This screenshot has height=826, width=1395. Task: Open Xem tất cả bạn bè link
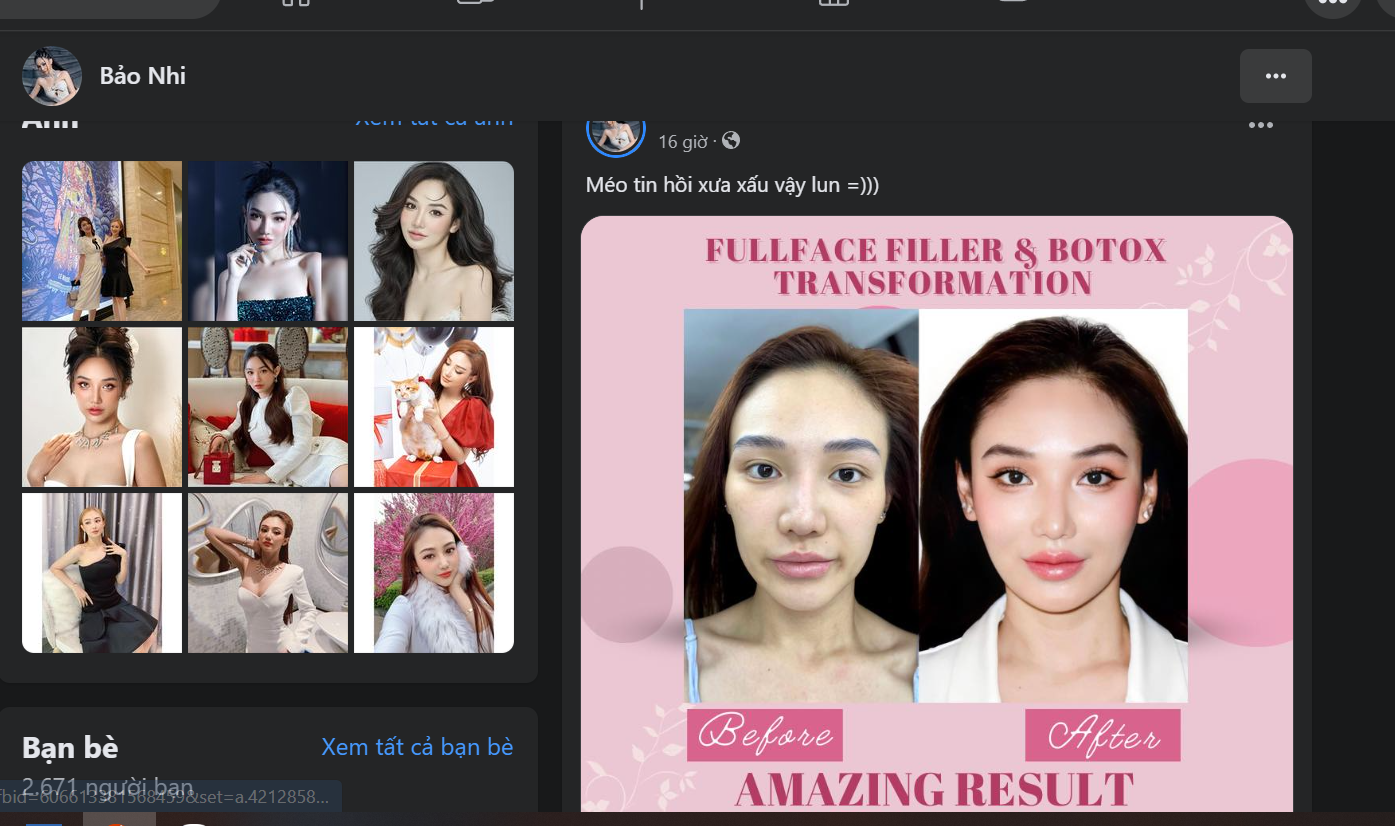click(417, 747)
